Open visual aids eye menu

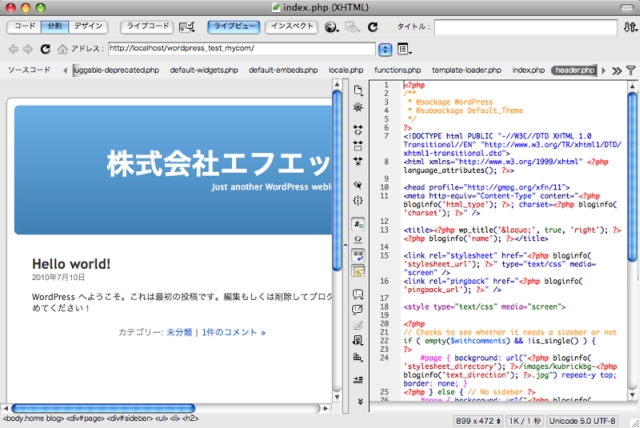click(x=352, y=27)
